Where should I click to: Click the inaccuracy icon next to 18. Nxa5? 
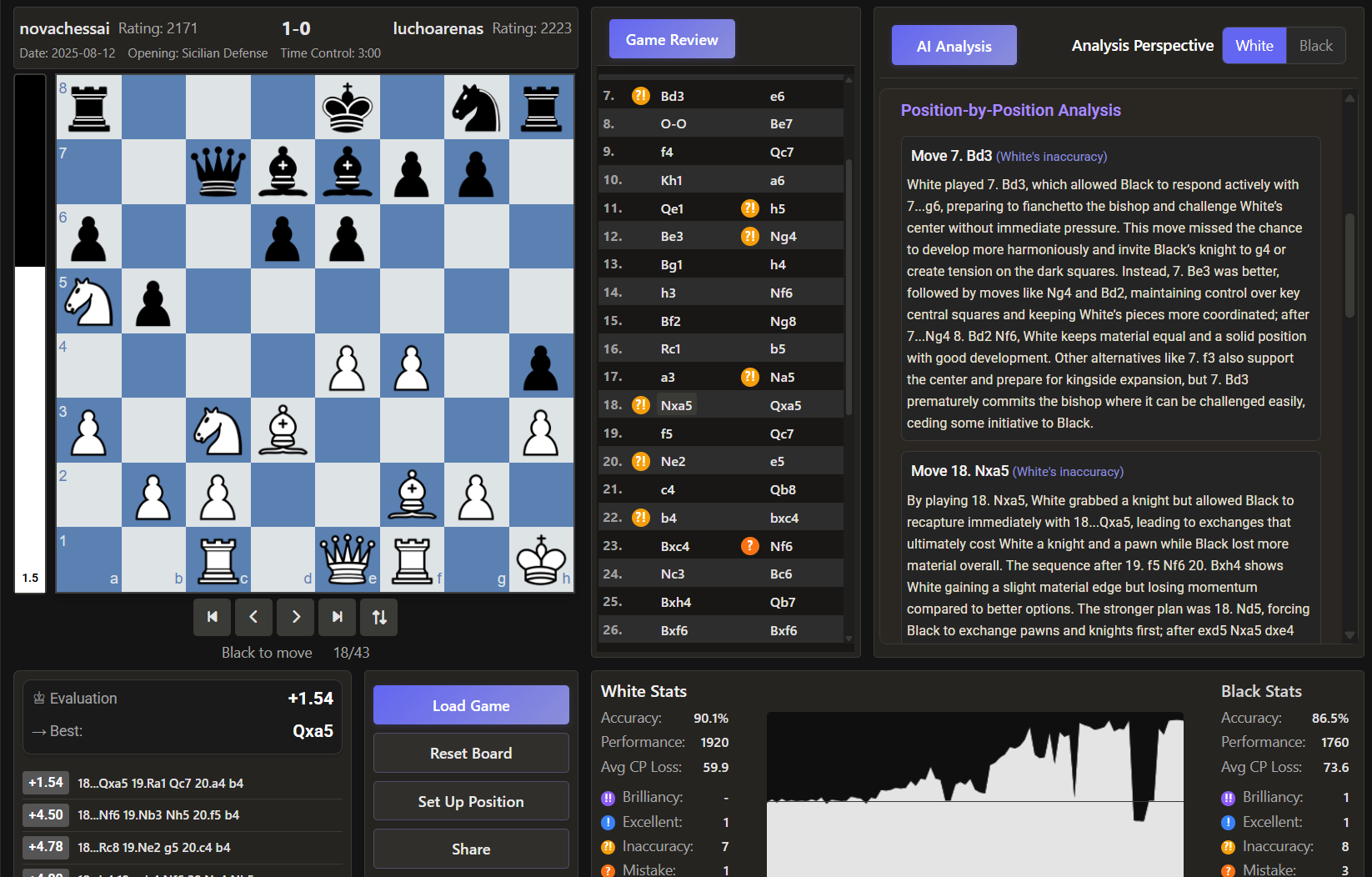(640, 404)
